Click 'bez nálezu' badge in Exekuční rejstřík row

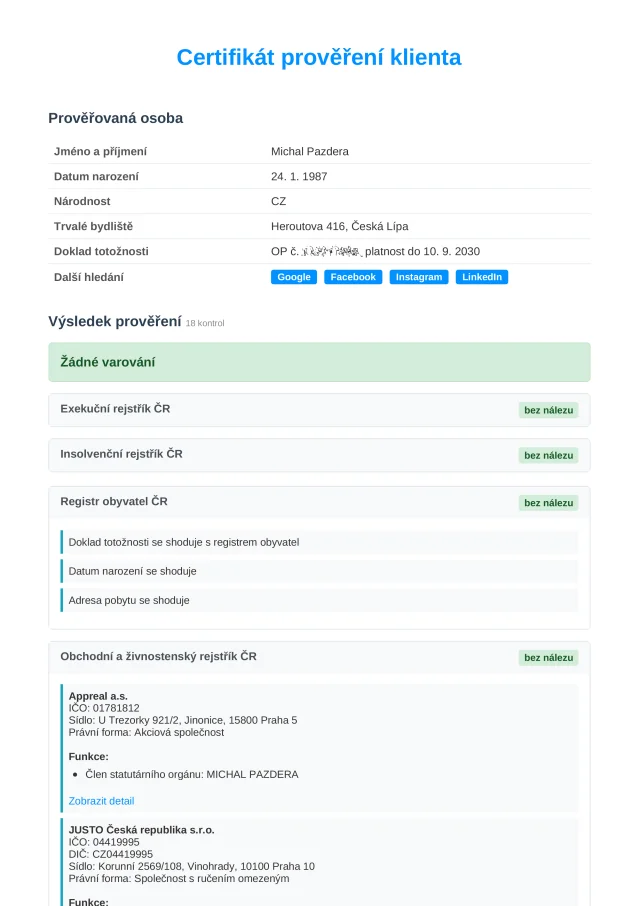tap(548, 410)
